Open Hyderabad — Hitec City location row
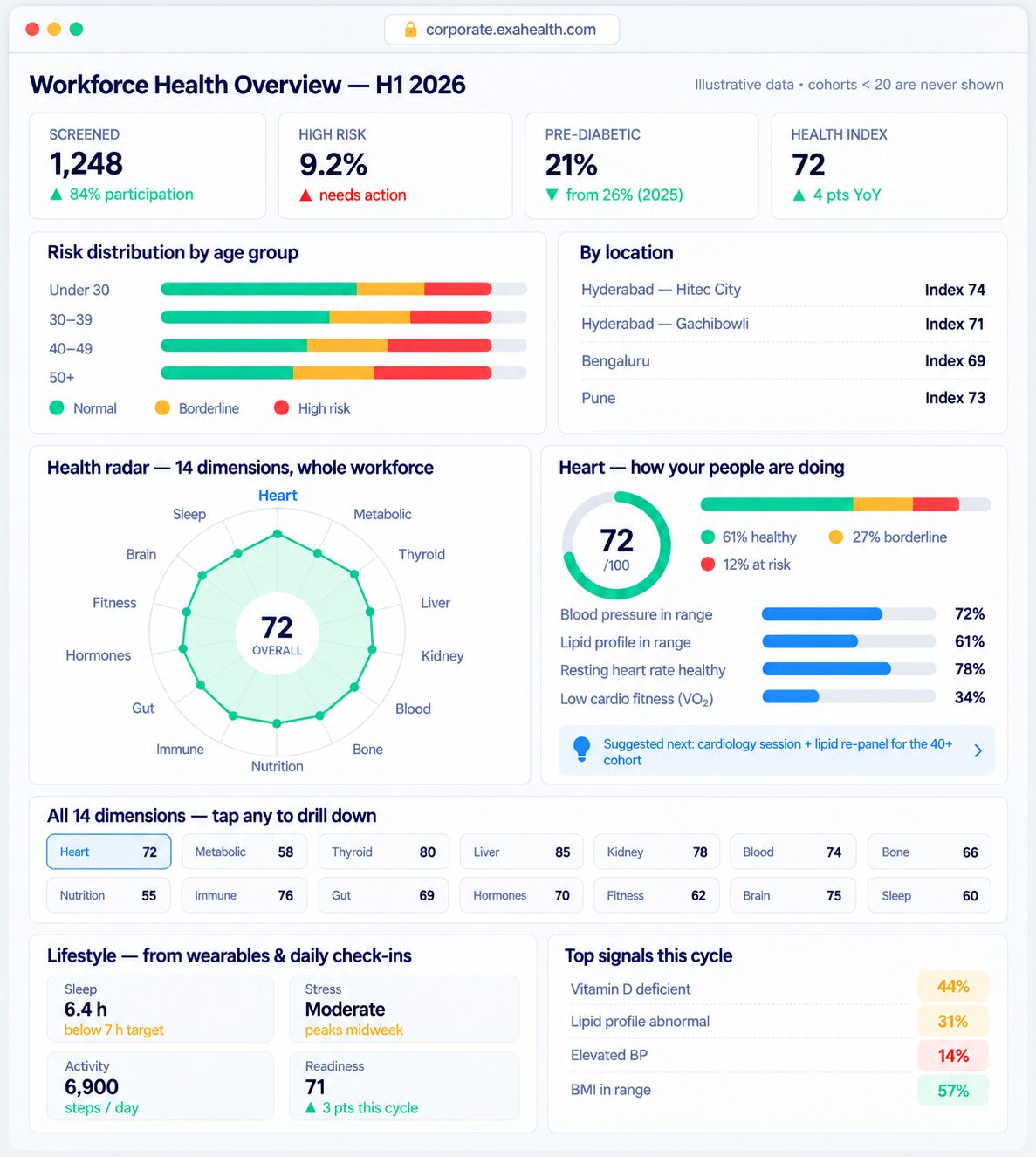 [x=783, y=290]
